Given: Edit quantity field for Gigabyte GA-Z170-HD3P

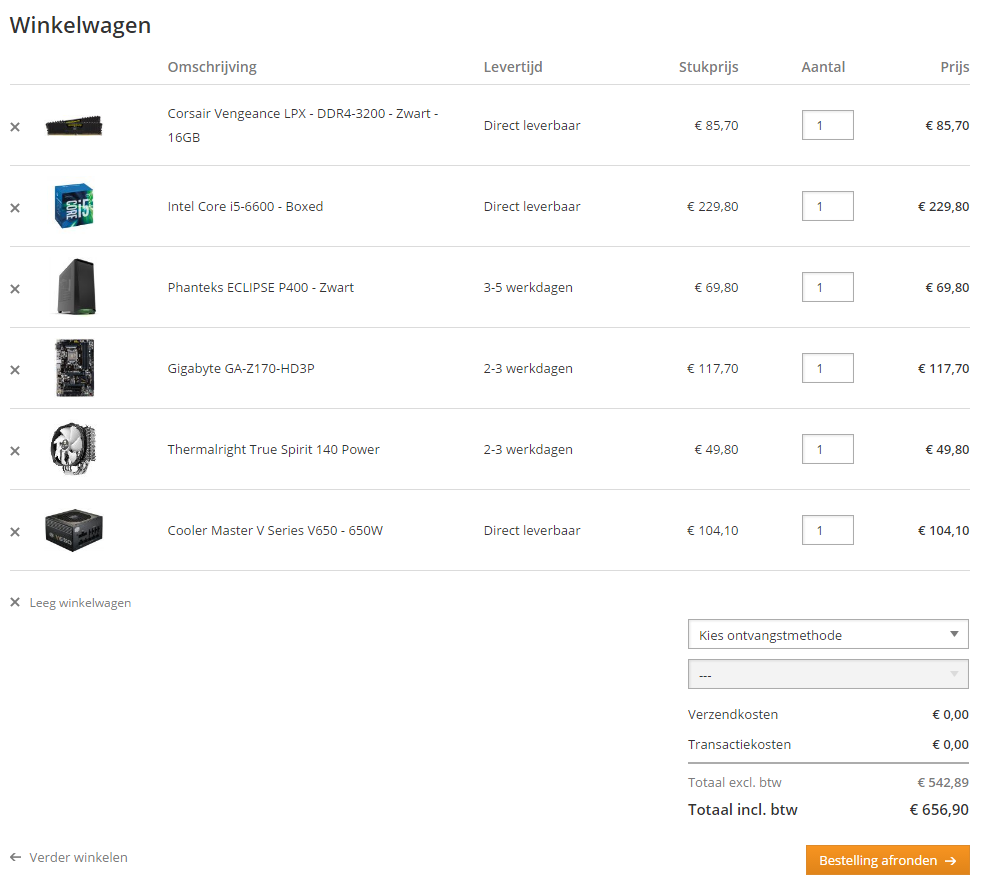Looking at the screenshot, I should pos(827,368).
